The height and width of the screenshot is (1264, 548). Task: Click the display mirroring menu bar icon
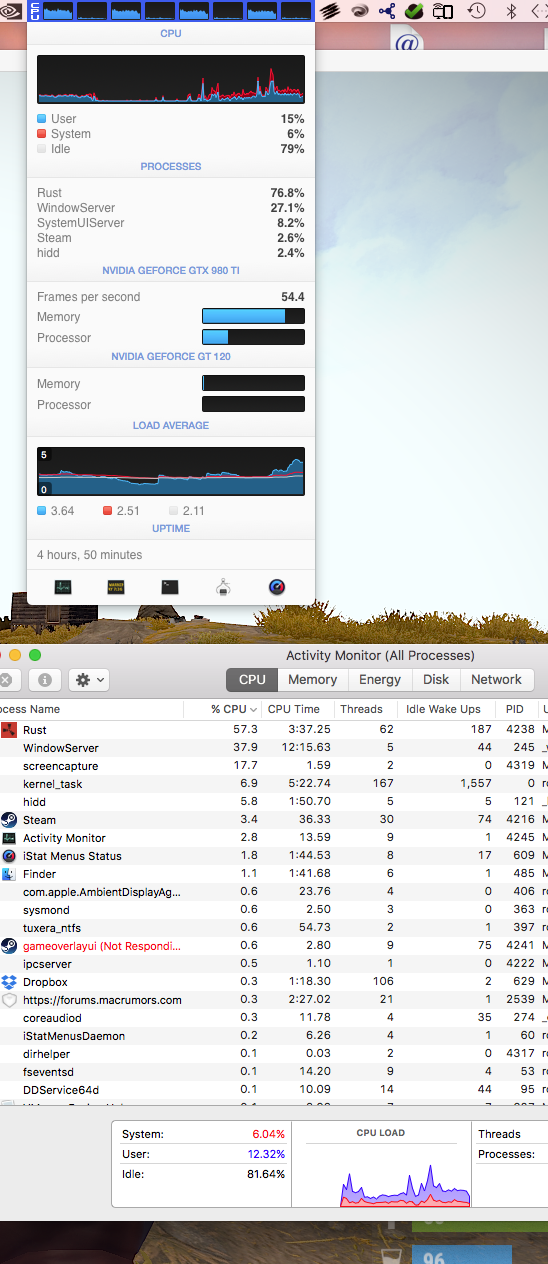point(443,11)
